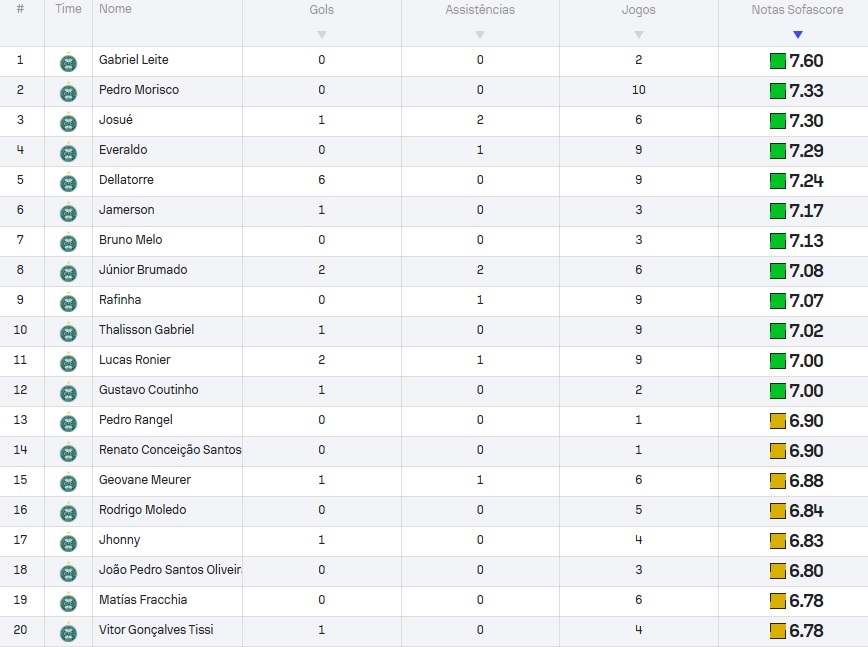The image size is (868, 647).
Task: Open the player Josué
Action: [x=116, y=120]
